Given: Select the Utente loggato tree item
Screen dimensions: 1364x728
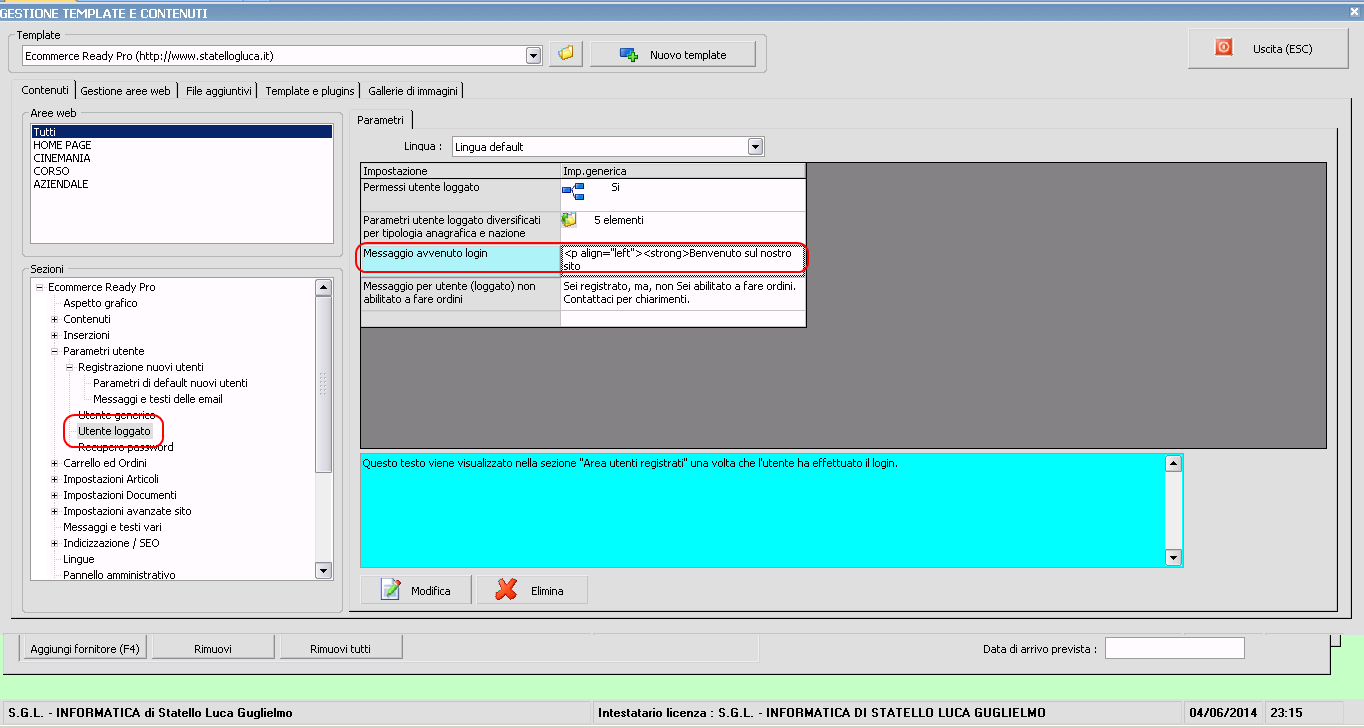Looking at the screenshot, I should click(114, 431).
